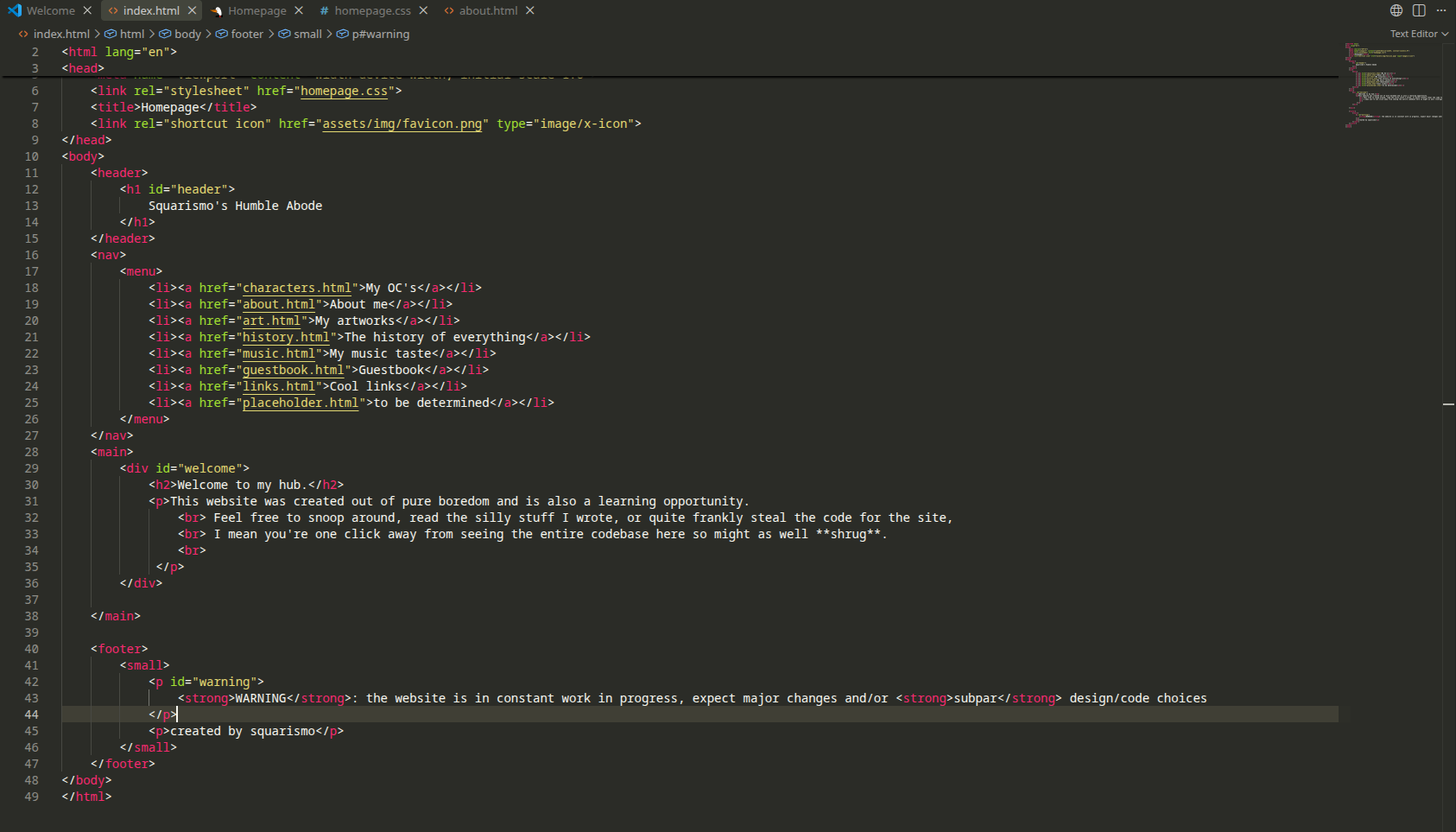Open the characters.html href link
This screenshot has width=1456, height=832.
coord(297,288)
